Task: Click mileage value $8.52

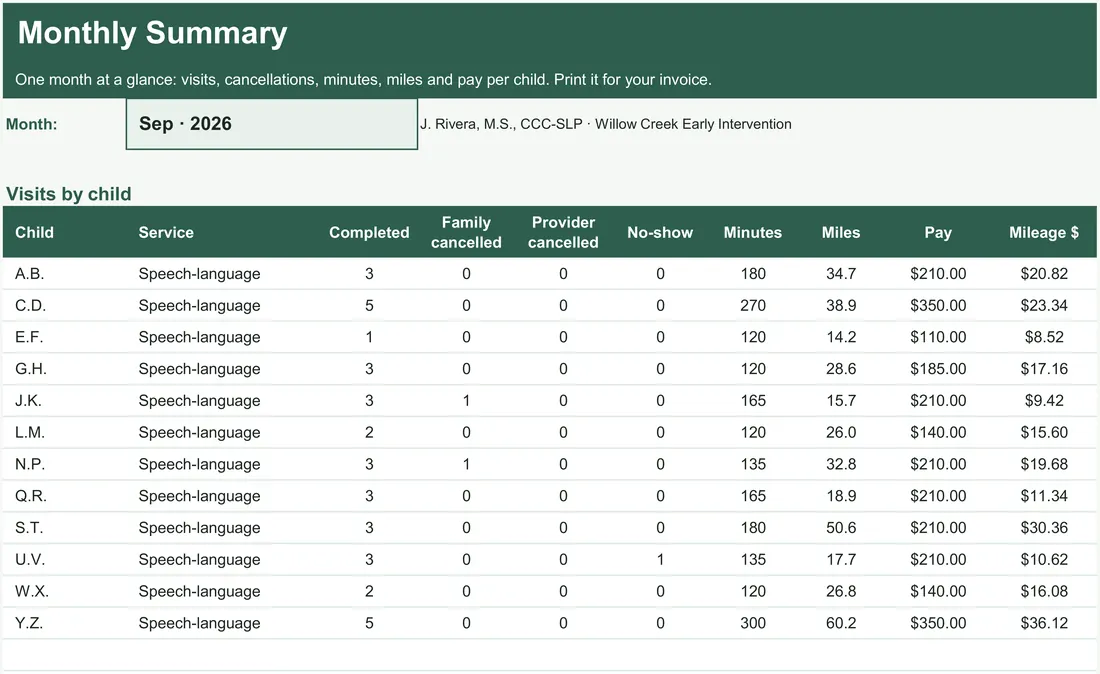Action: click(1044, 337)
